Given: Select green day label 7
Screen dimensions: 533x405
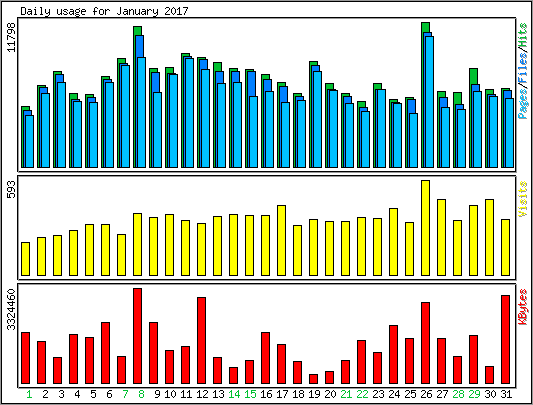Looking at the screenshot, I should [125, 394].
